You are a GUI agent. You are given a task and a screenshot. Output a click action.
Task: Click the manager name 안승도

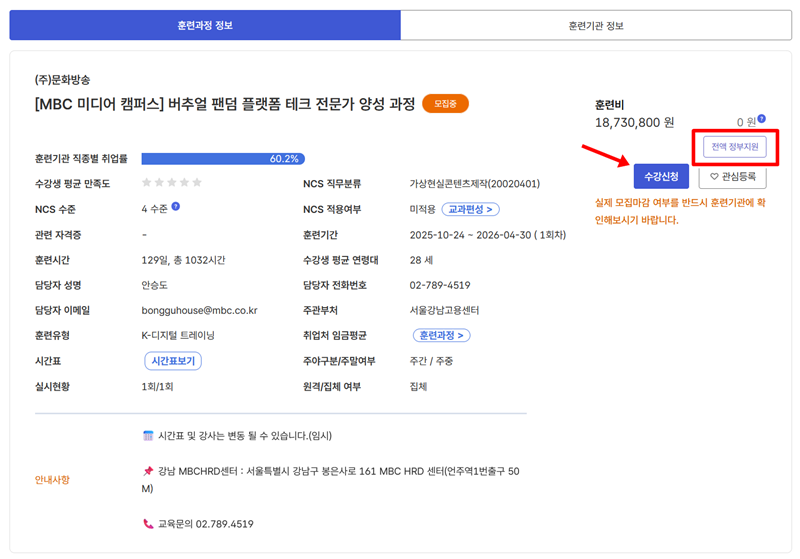coord(155,285)
